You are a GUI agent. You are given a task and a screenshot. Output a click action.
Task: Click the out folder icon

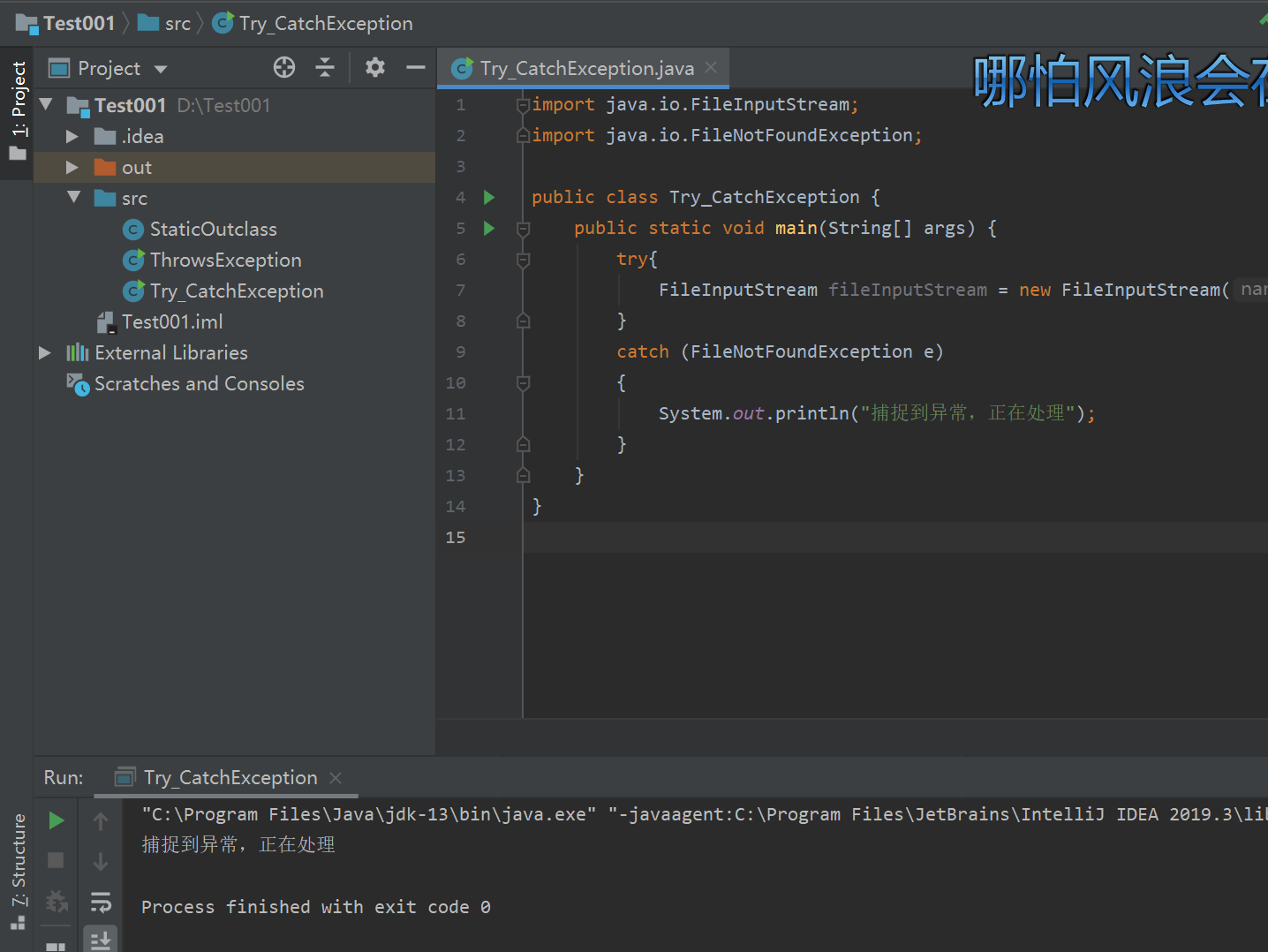(105, 168)
